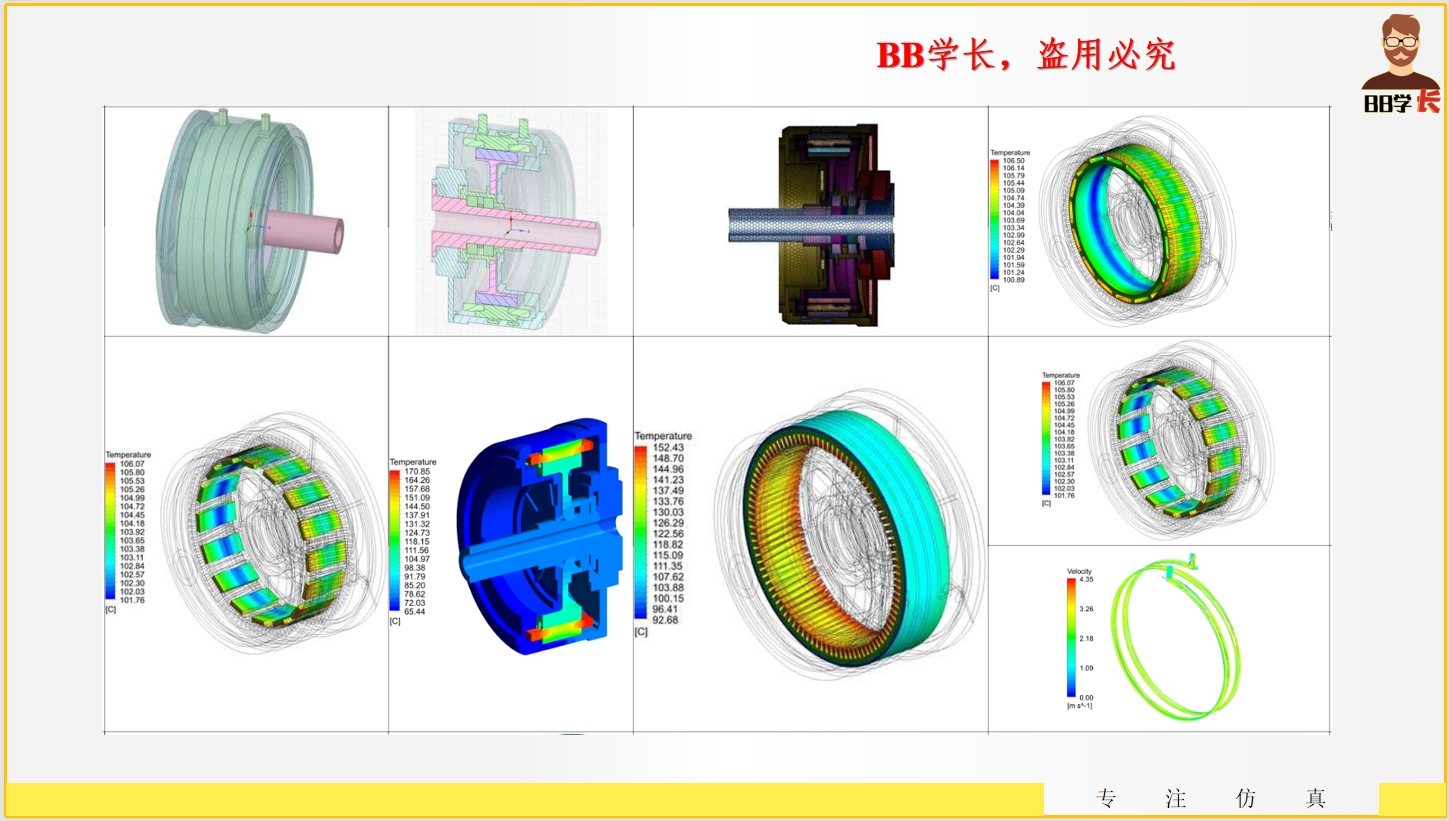Click the [C] unit label below the 92.68 value

[641, 632]
